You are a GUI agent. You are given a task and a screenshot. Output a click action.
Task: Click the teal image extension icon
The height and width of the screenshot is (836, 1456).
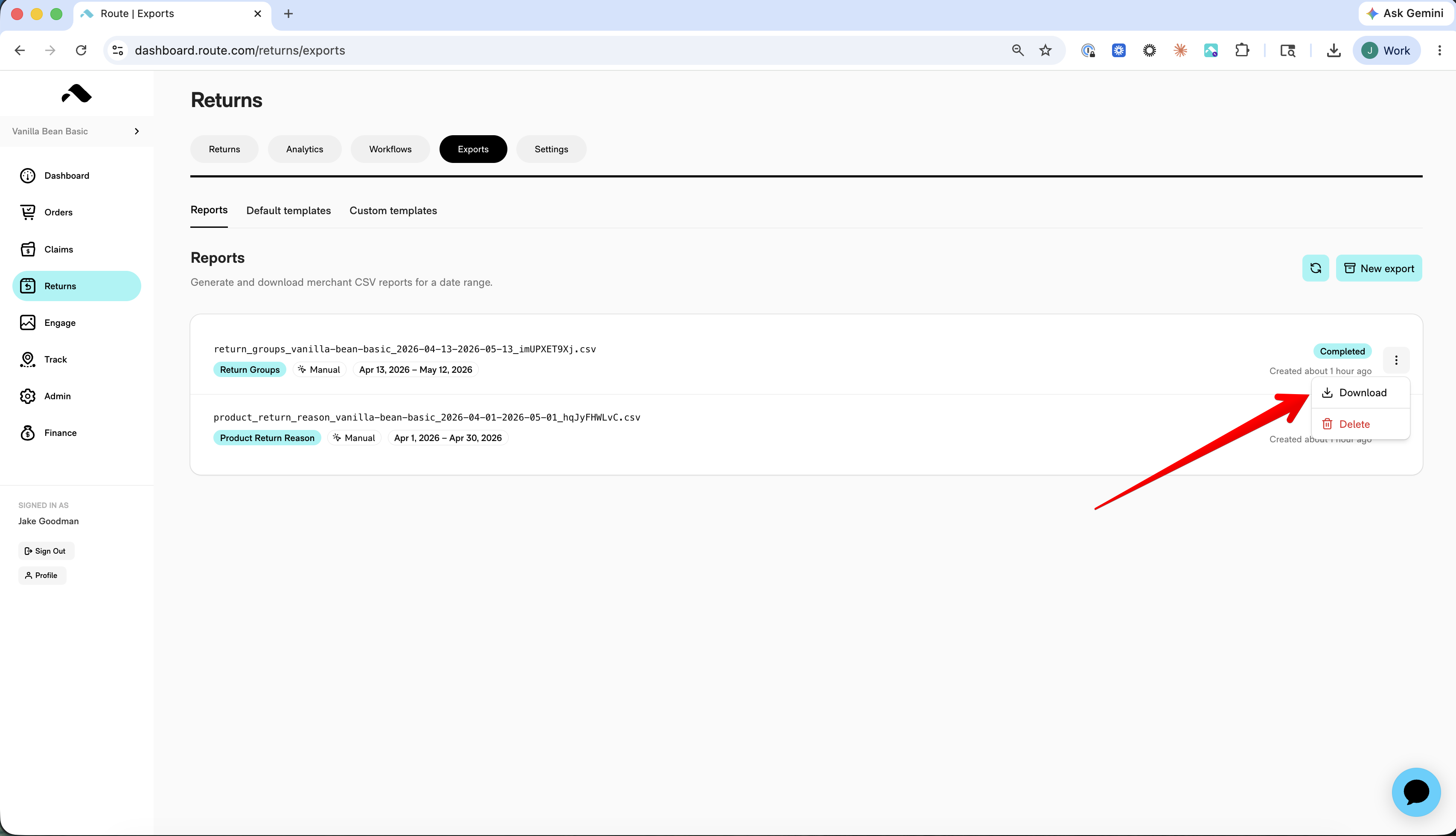pyautogui.click(x=1211, y=50)
